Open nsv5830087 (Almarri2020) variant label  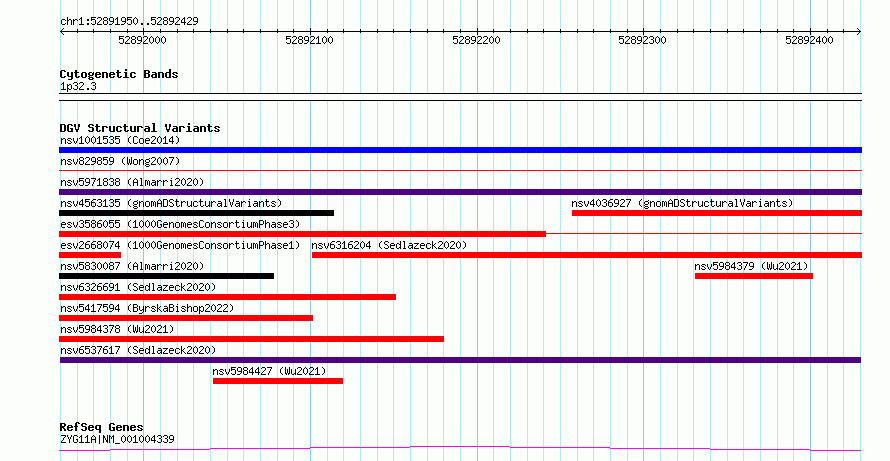click(x=132, y=266)
